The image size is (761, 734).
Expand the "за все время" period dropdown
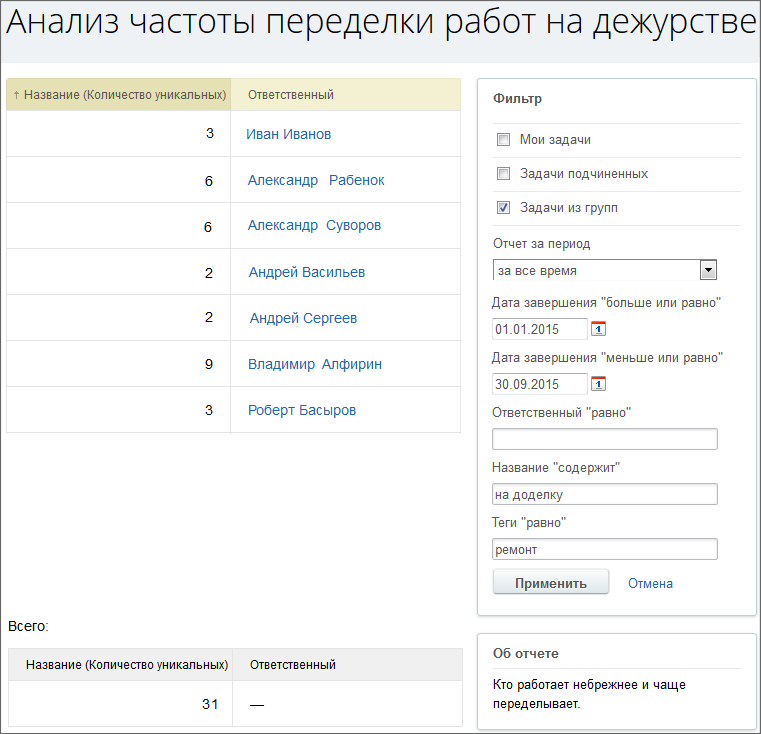[x=605, y=270]
